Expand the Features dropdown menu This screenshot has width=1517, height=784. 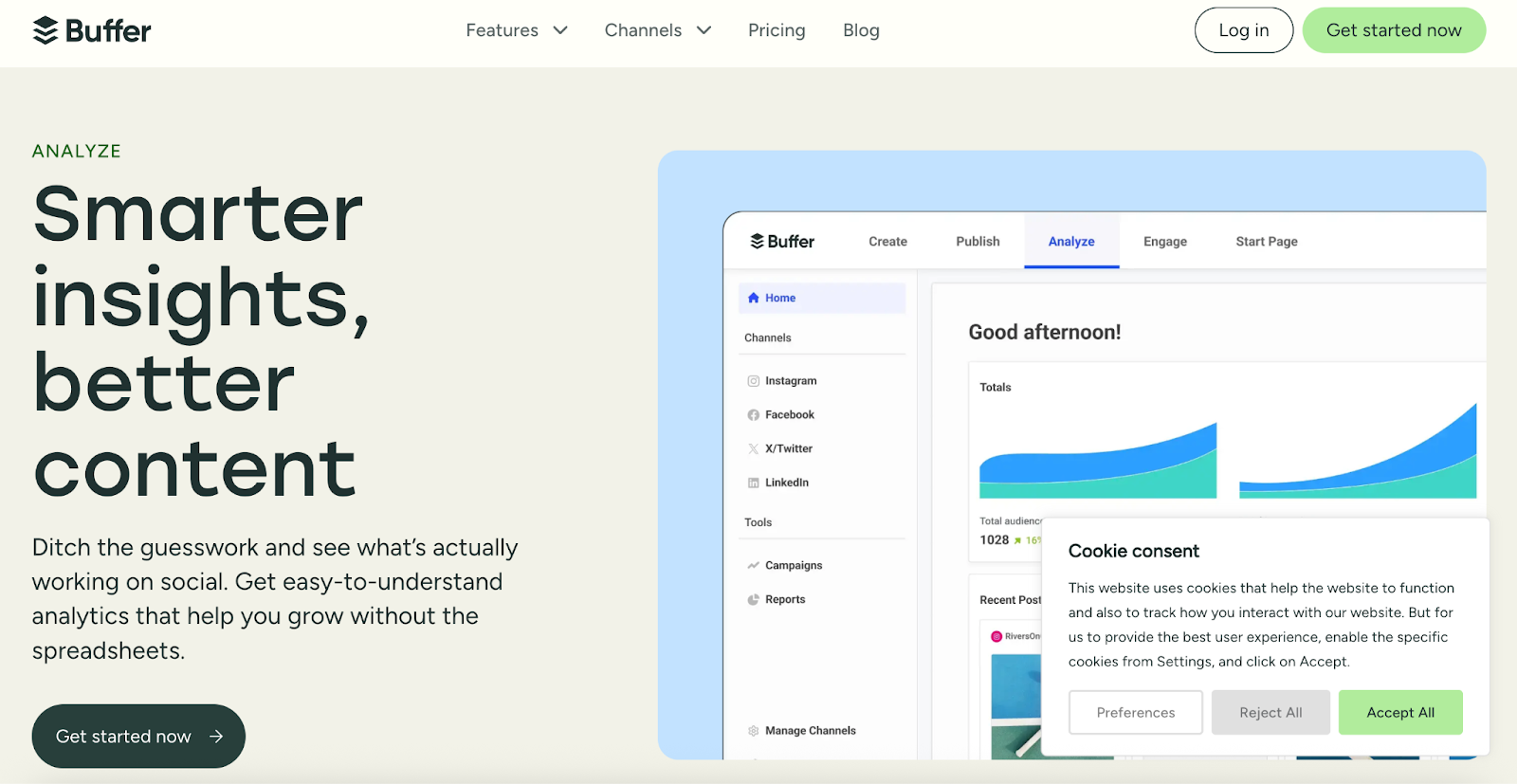[x=516, y=30]
